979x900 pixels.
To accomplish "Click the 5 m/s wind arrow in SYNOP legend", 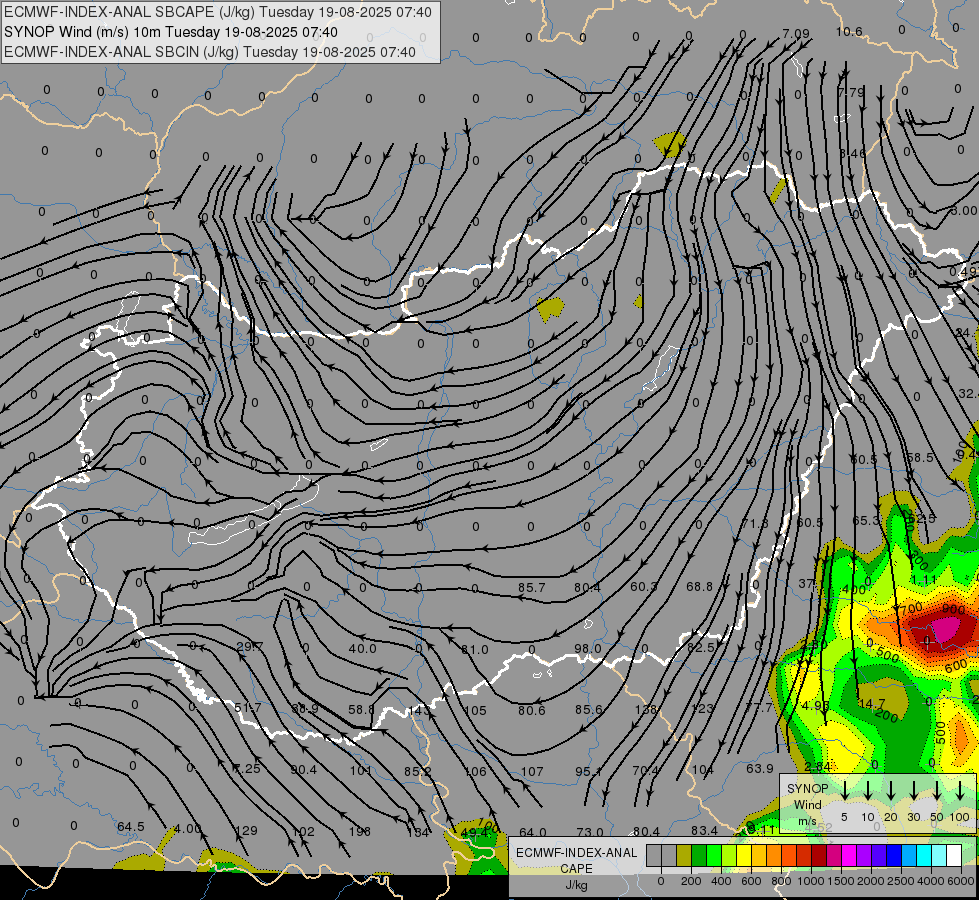I will [845, 789].
